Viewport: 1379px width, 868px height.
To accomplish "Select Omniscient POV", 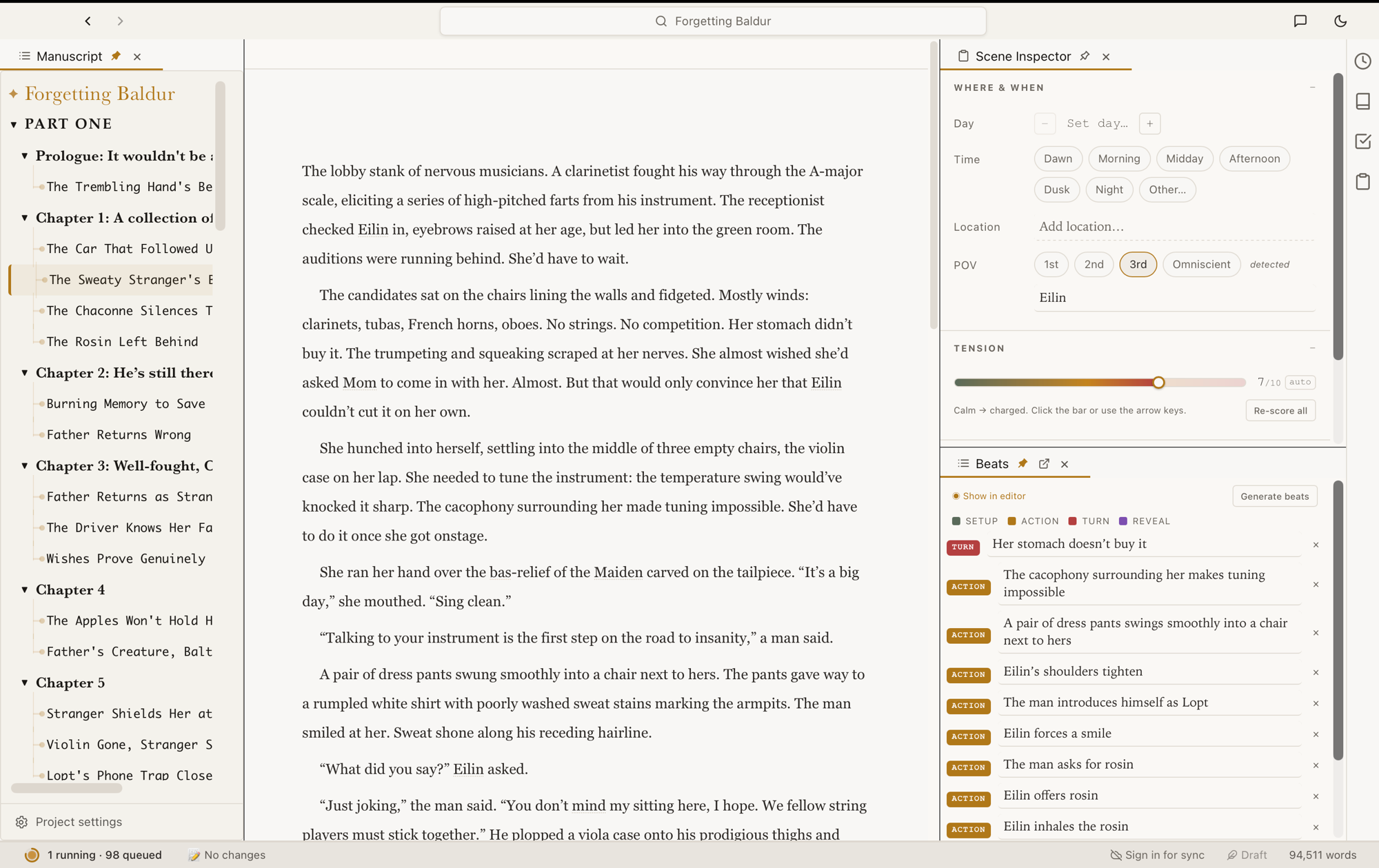I will (x=1201, y=264).
